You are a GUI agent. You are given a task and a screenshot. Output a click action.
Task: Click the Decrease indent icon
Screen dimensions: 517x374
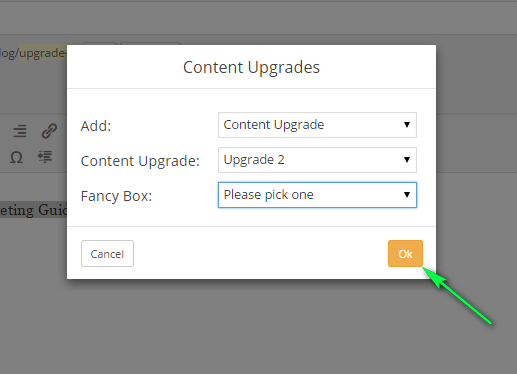pyautogui.click(x=45, y=157)
